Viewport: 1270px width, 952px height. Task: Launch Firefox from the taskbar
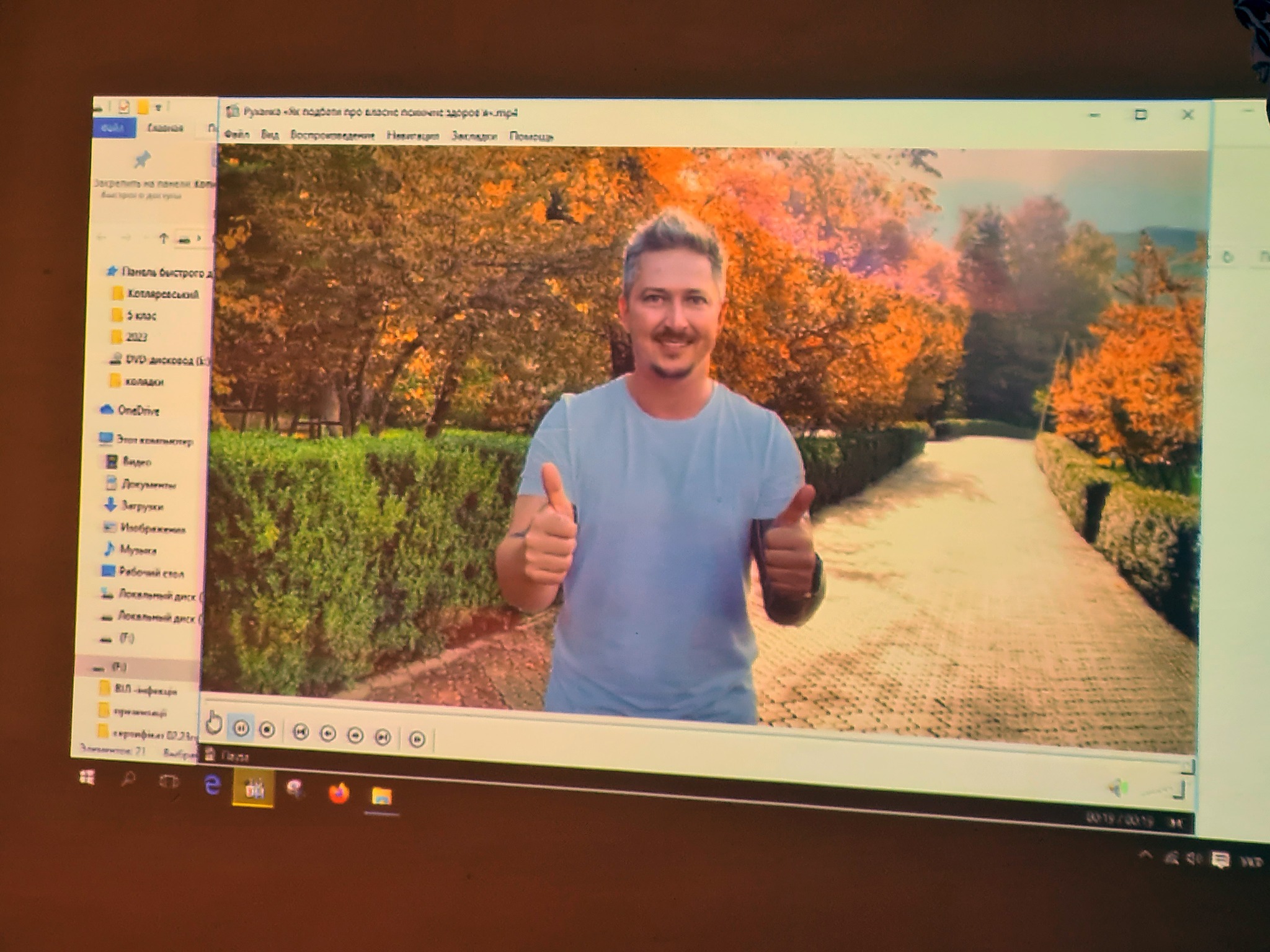point(339,793)
